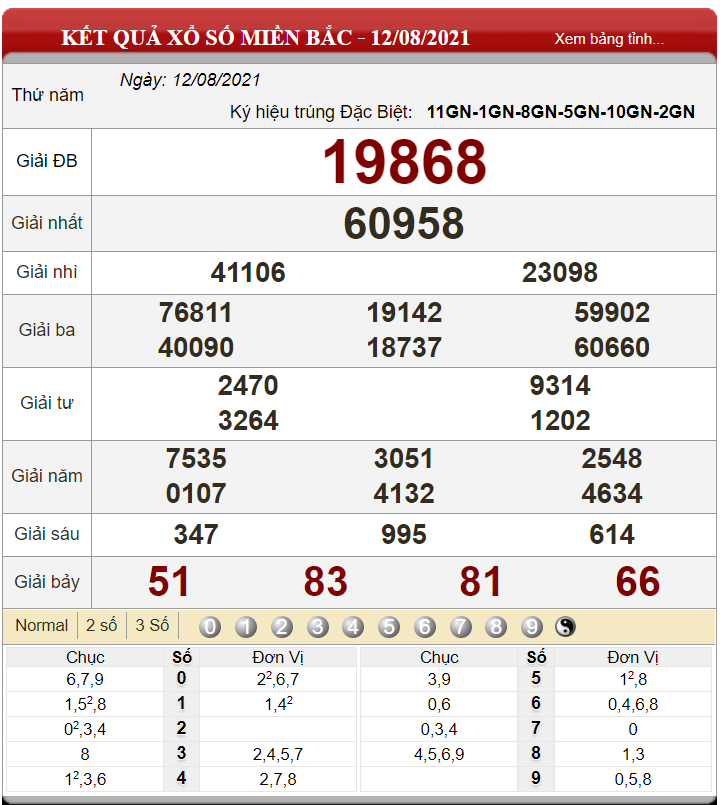Click the yin-yang filter icon
Image resolution: width=724 pixels, height=805 pixels.
point(566,627)
